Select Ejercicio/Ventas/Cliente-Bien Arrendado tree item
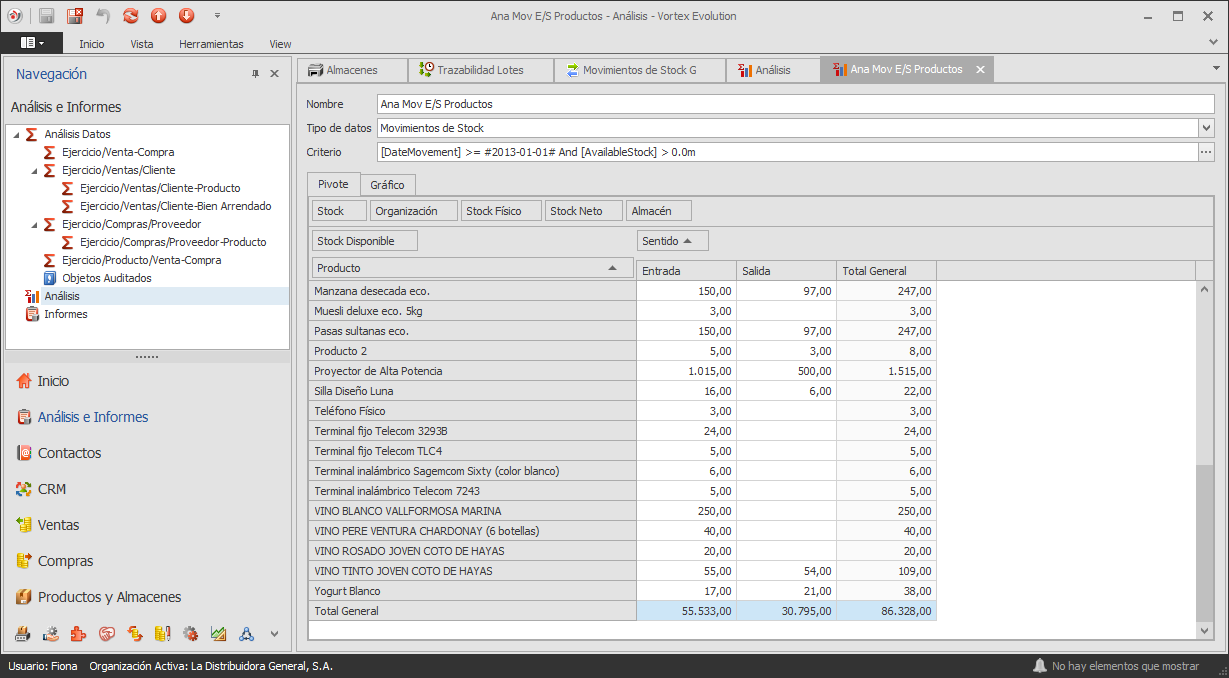 [x=176, y=206]
